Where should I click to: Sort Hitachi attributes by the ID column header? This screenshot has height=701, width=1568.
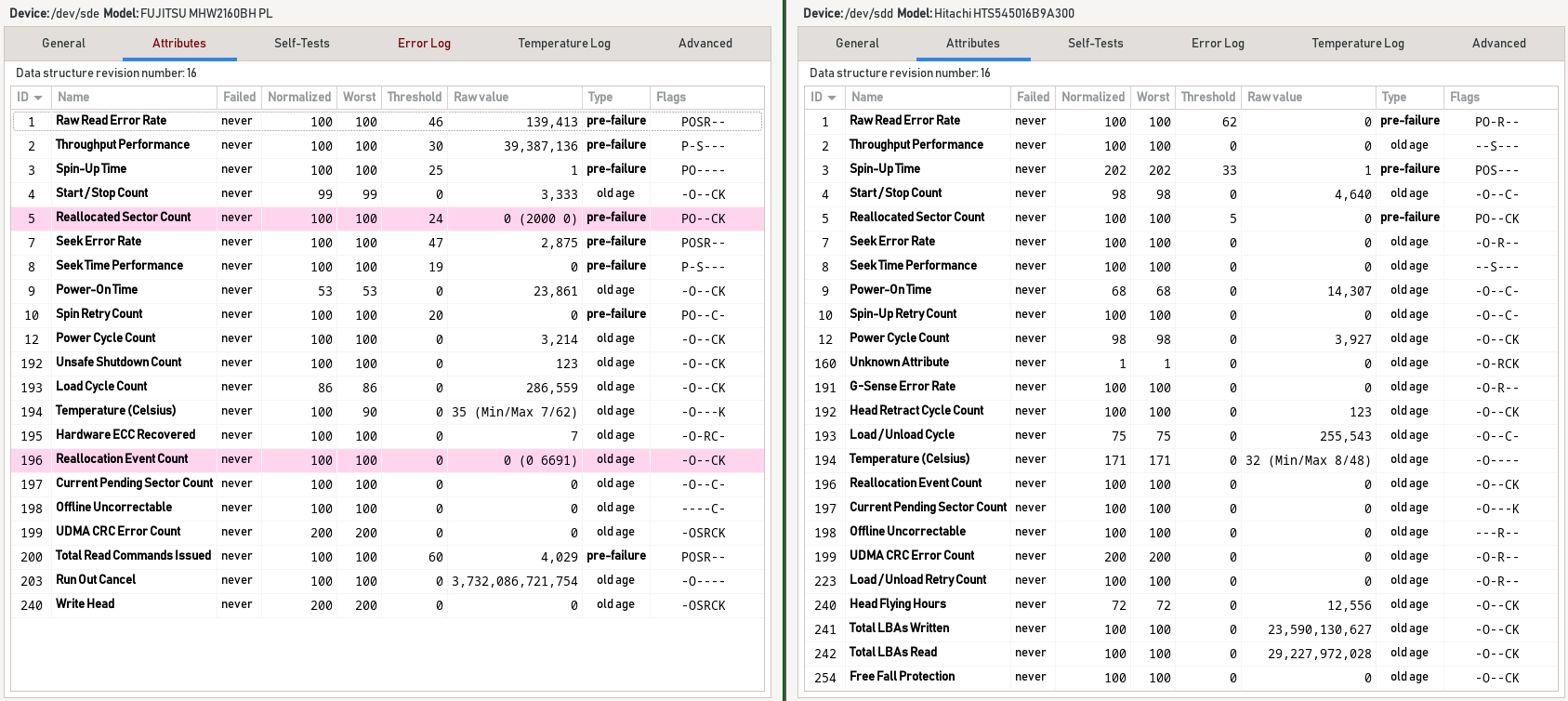point(824,97)
